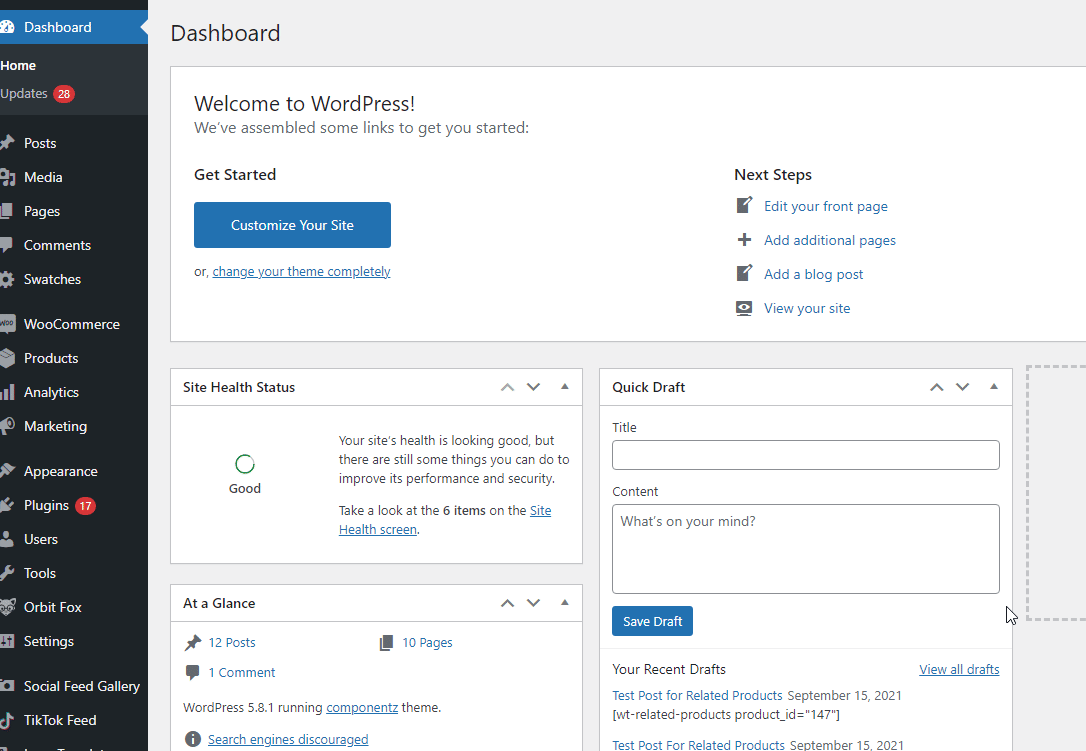
Task: Click the Marketing megaphone icon
Action: coord(7,425)
